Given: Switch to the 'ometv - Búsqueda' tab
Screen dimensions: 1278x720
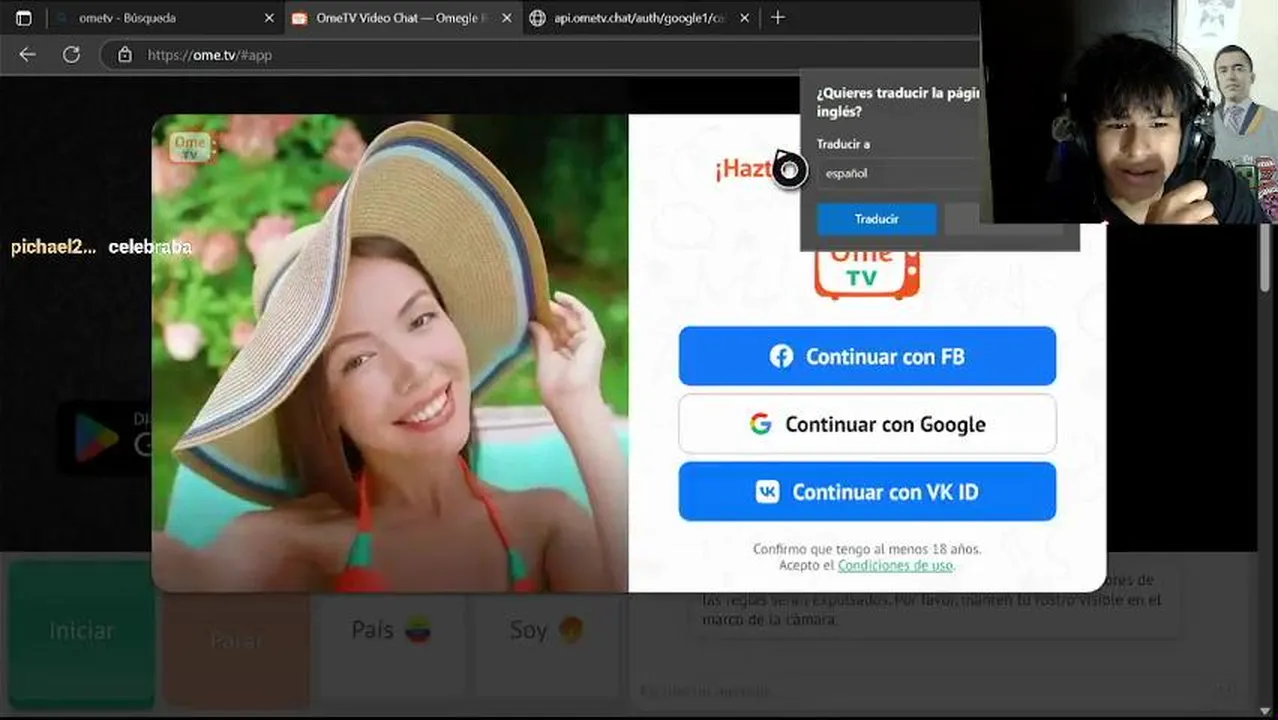Looking at the screenshot, I should [165, 18].
